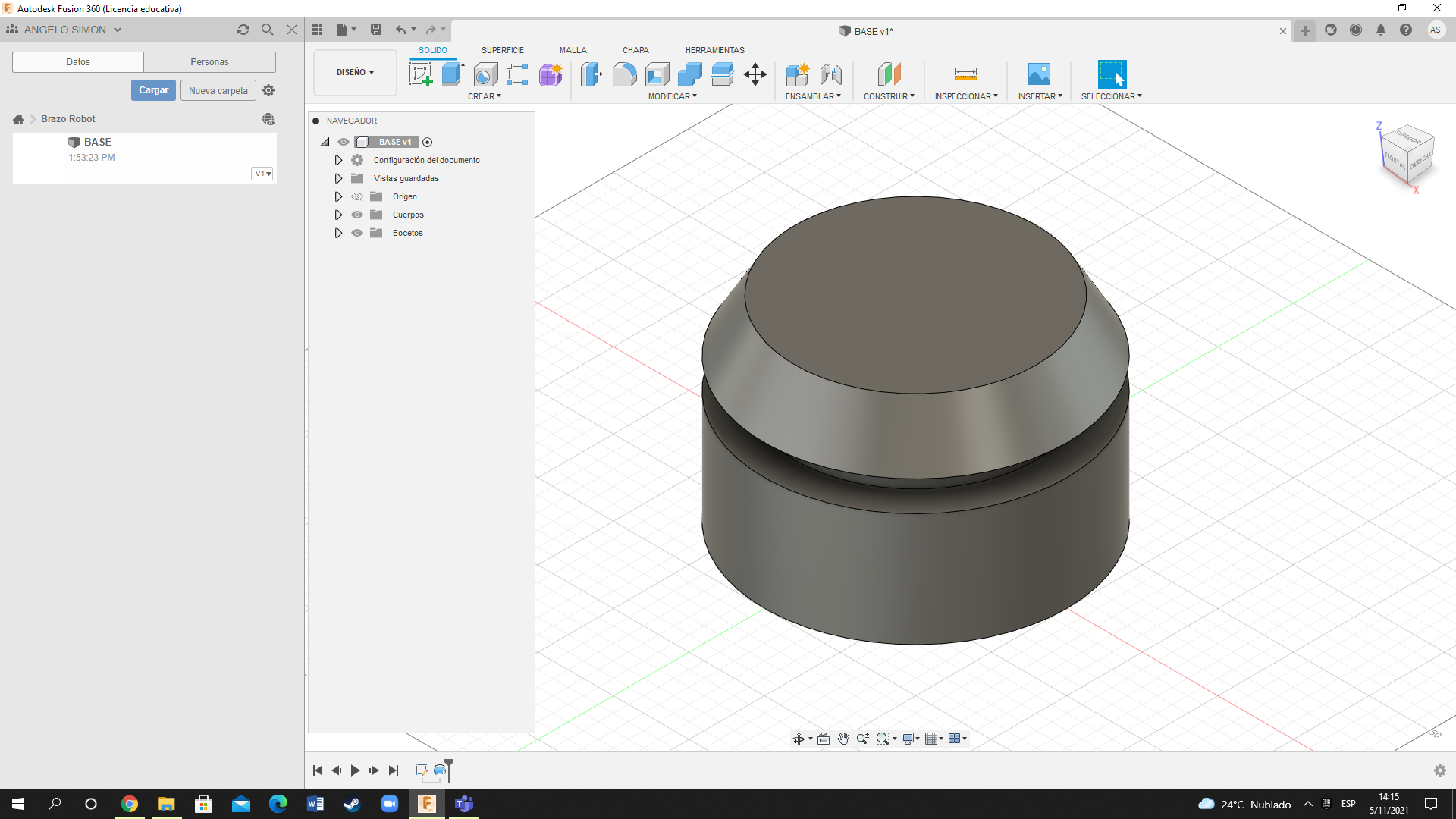Click the Zoom window icon
The width and height of the screenshot is (1456, 819).
click(x=883, y=739)
